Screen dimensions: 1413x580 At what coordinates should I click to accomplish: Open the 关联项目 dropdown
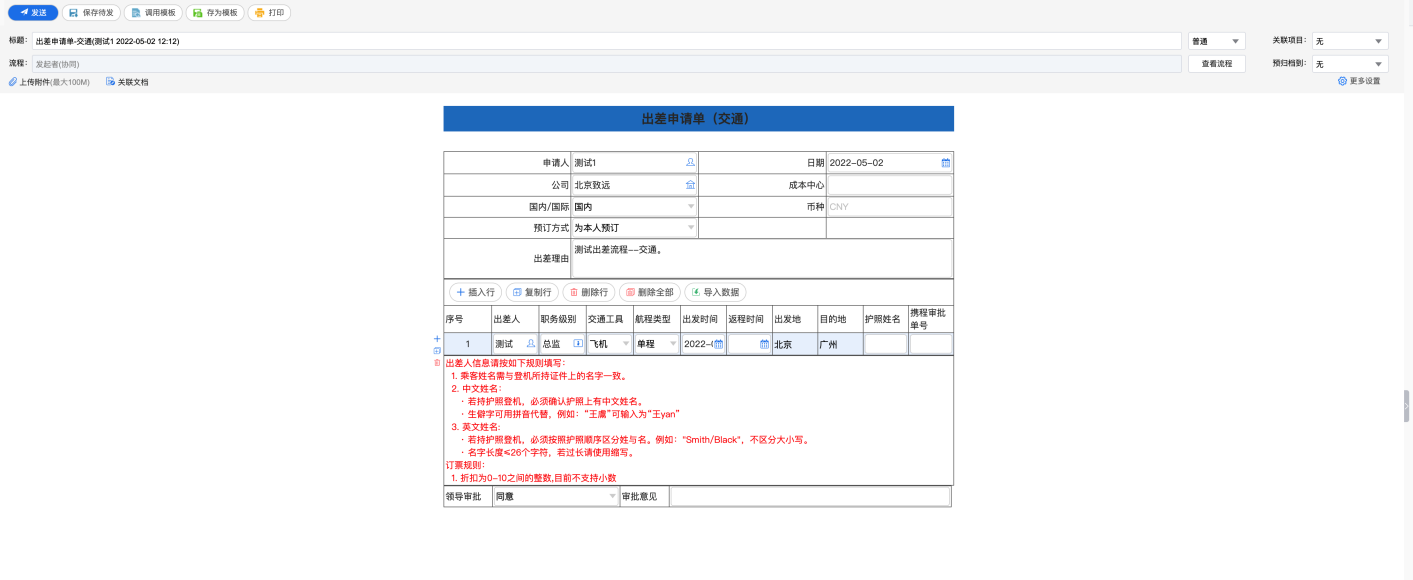tap(1350, 41)
